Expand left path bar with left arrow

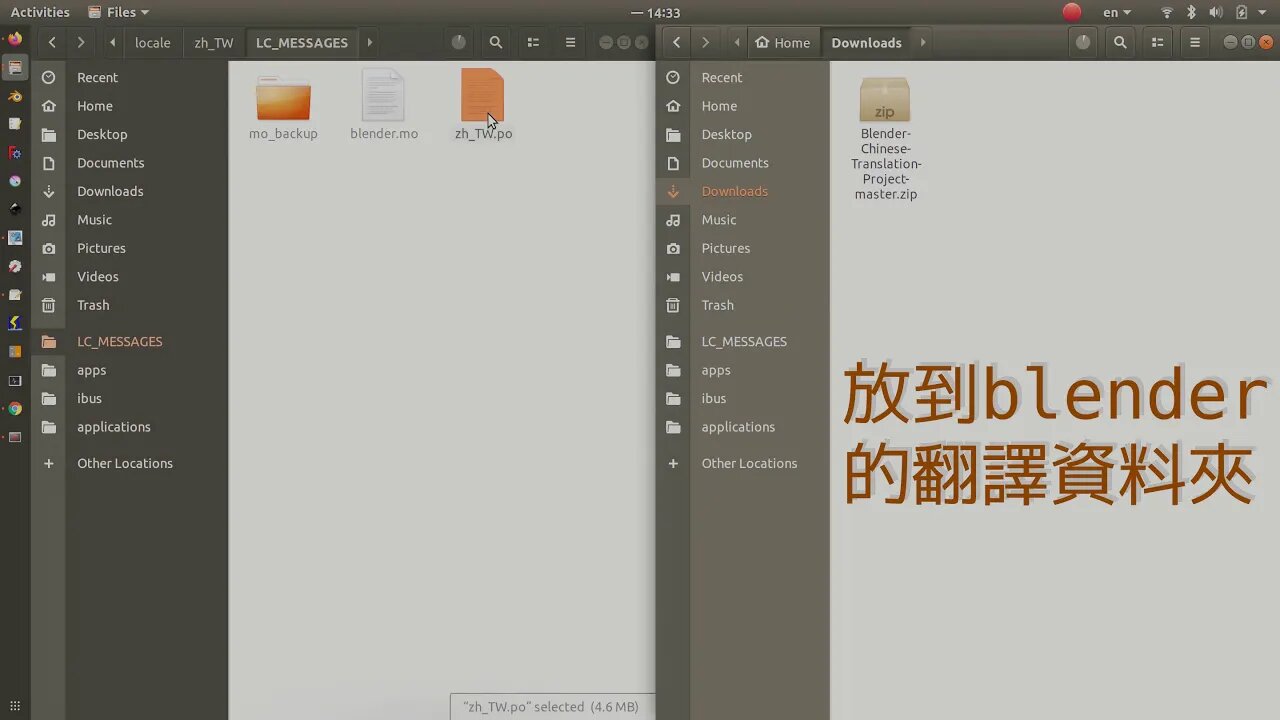point(112,43)
